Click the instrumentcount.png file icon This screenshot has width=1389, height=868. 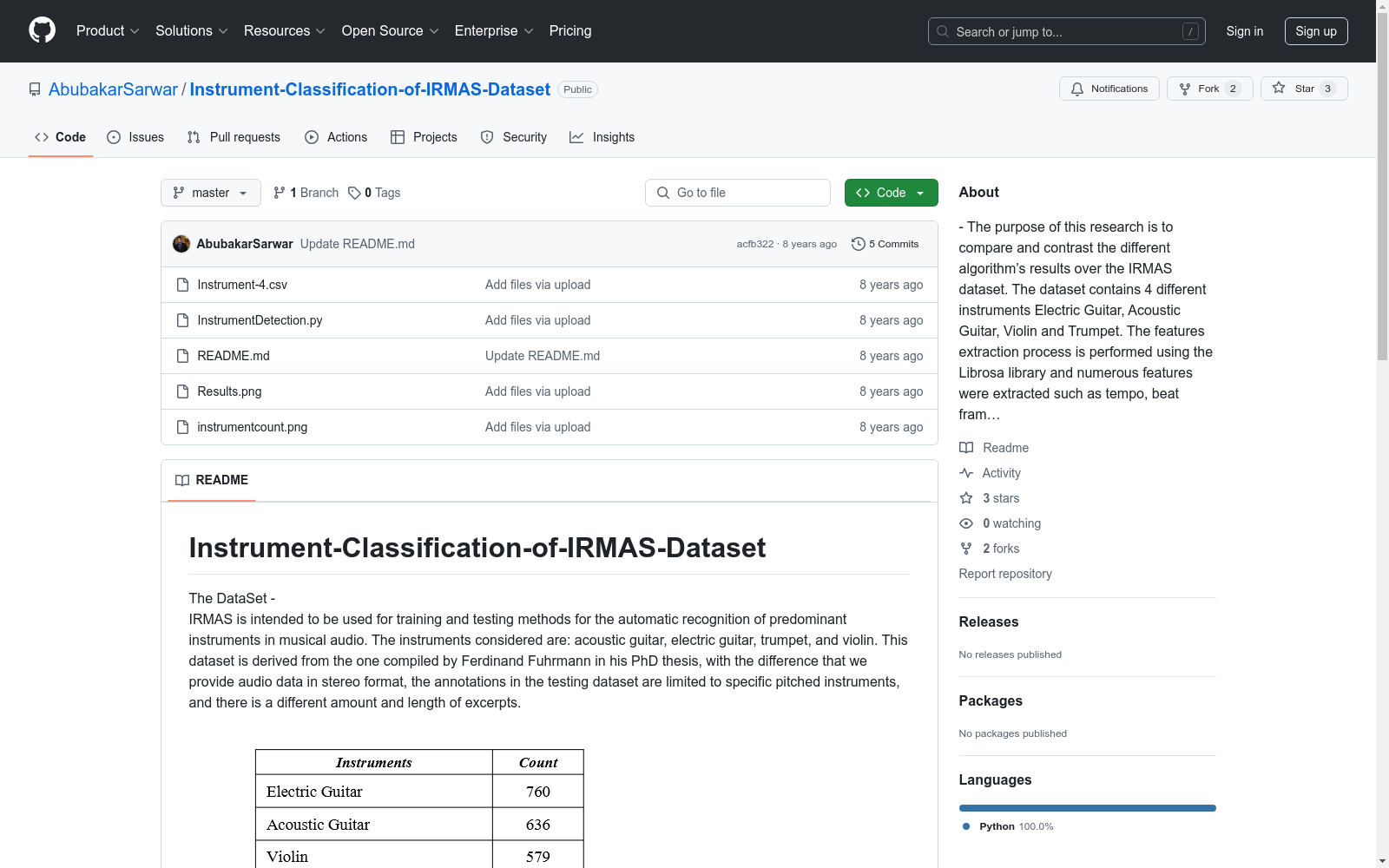pyautogui.click(x=182, y=427)
